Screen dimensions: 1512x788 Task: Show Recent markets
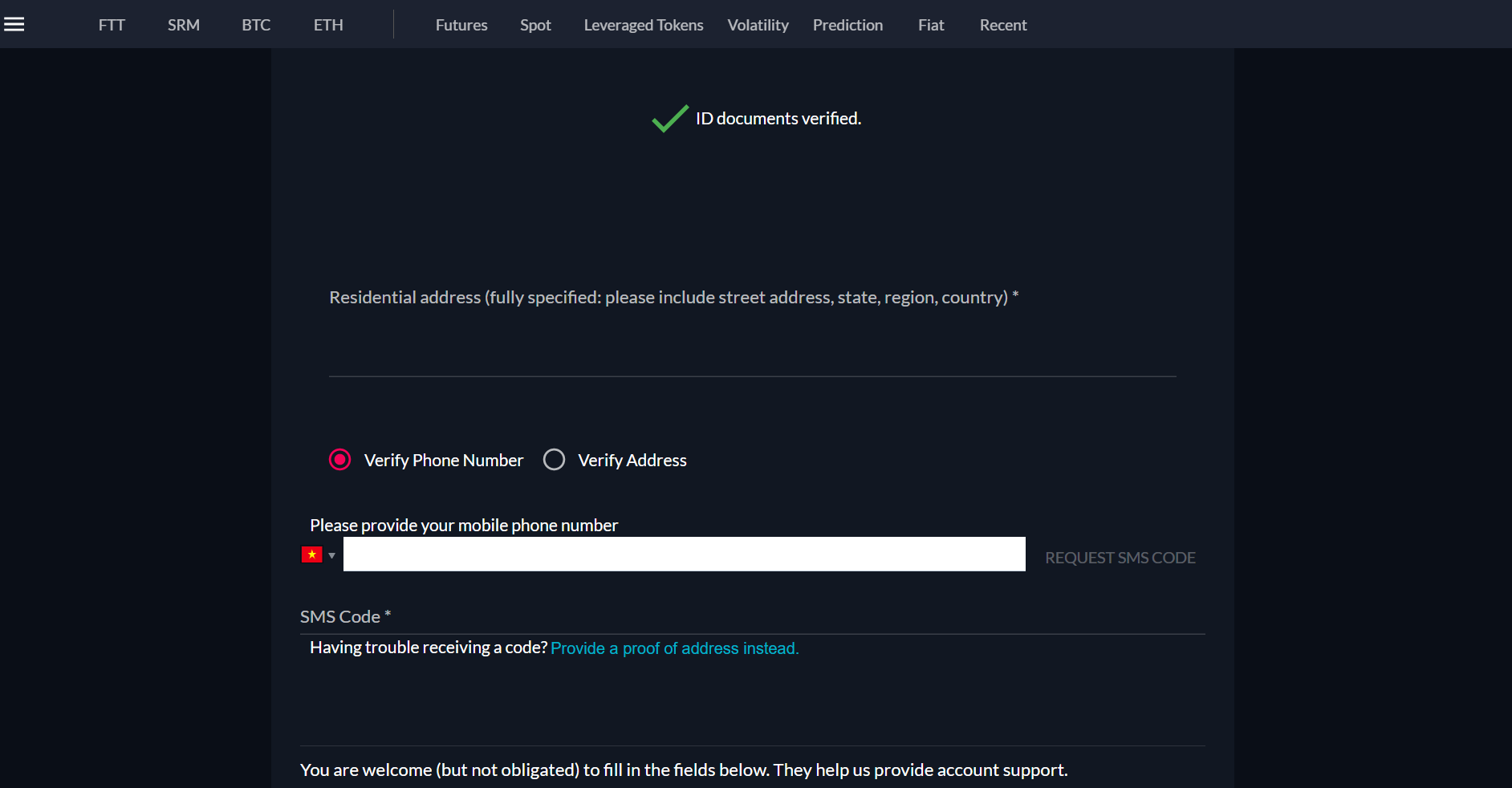coord(1002,25)
